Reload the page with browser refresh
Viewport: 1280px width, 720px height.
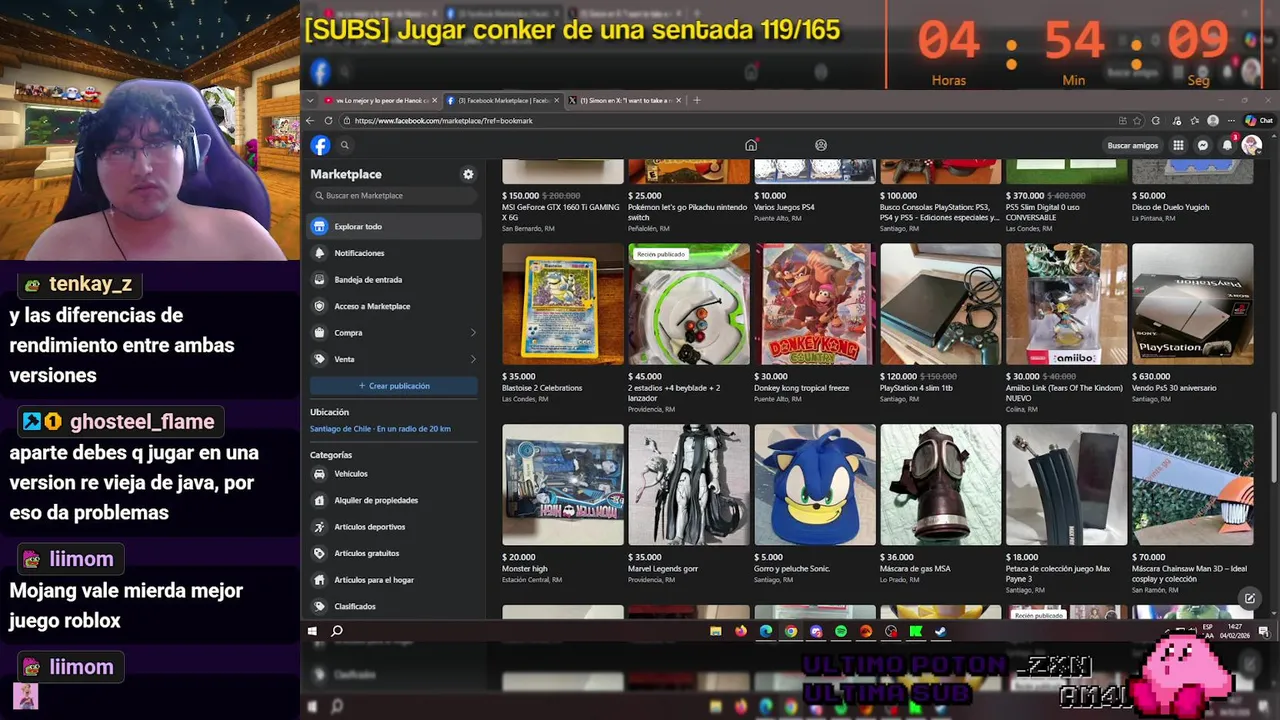pyautogui.click(x=330, y=121)
